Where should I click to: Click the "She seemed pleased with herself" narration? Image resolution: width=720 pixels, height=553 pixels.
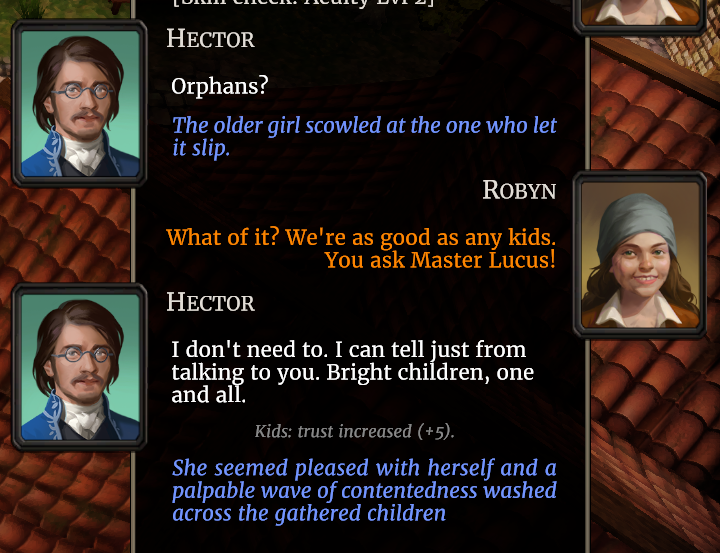pyautogui.click(x=364, y=490)
